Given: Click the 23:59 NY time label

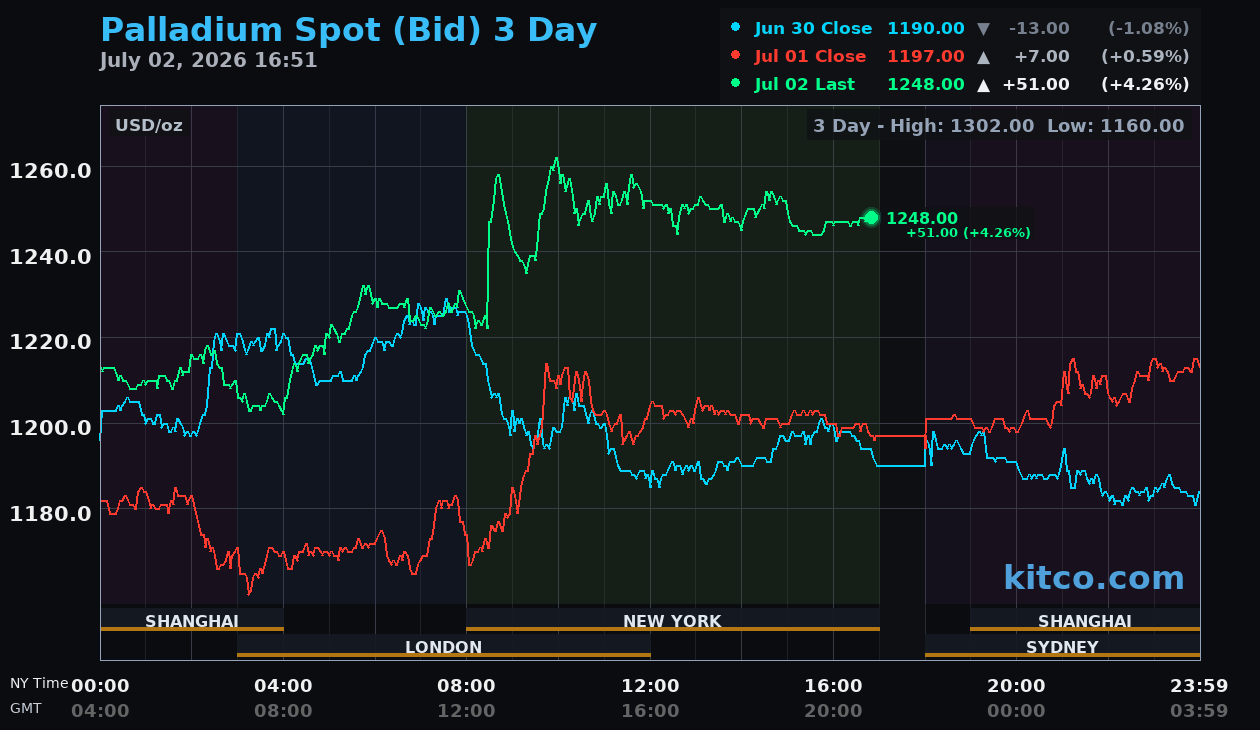Looking at the screenshot, I should (x=1199, y=686).
